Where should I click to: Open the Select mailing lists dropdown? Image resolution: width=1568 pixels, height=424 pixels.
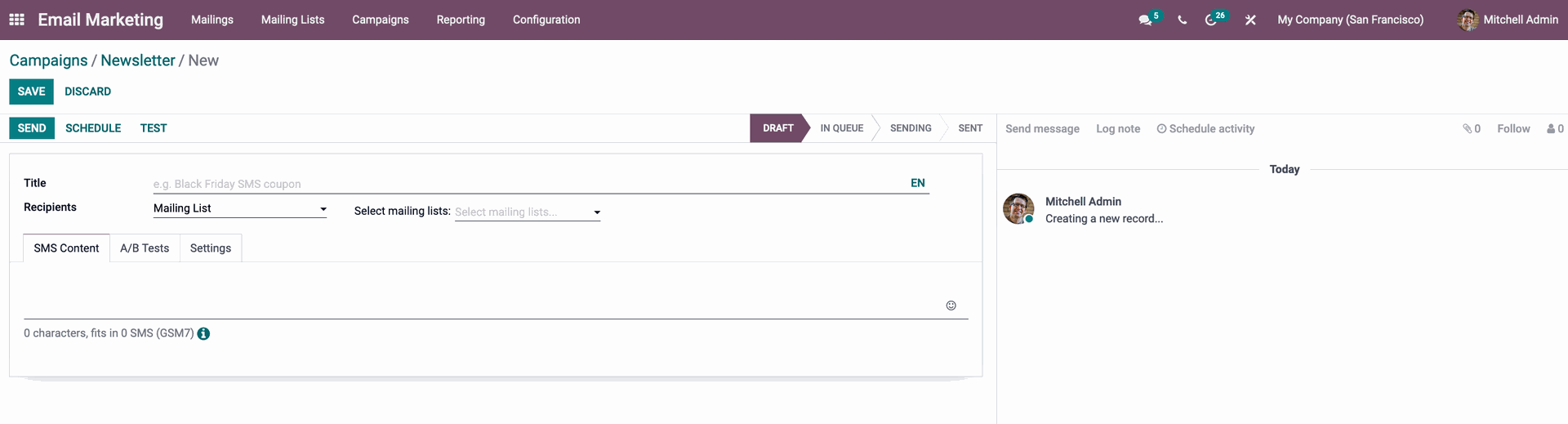click(x=528, y=212)
